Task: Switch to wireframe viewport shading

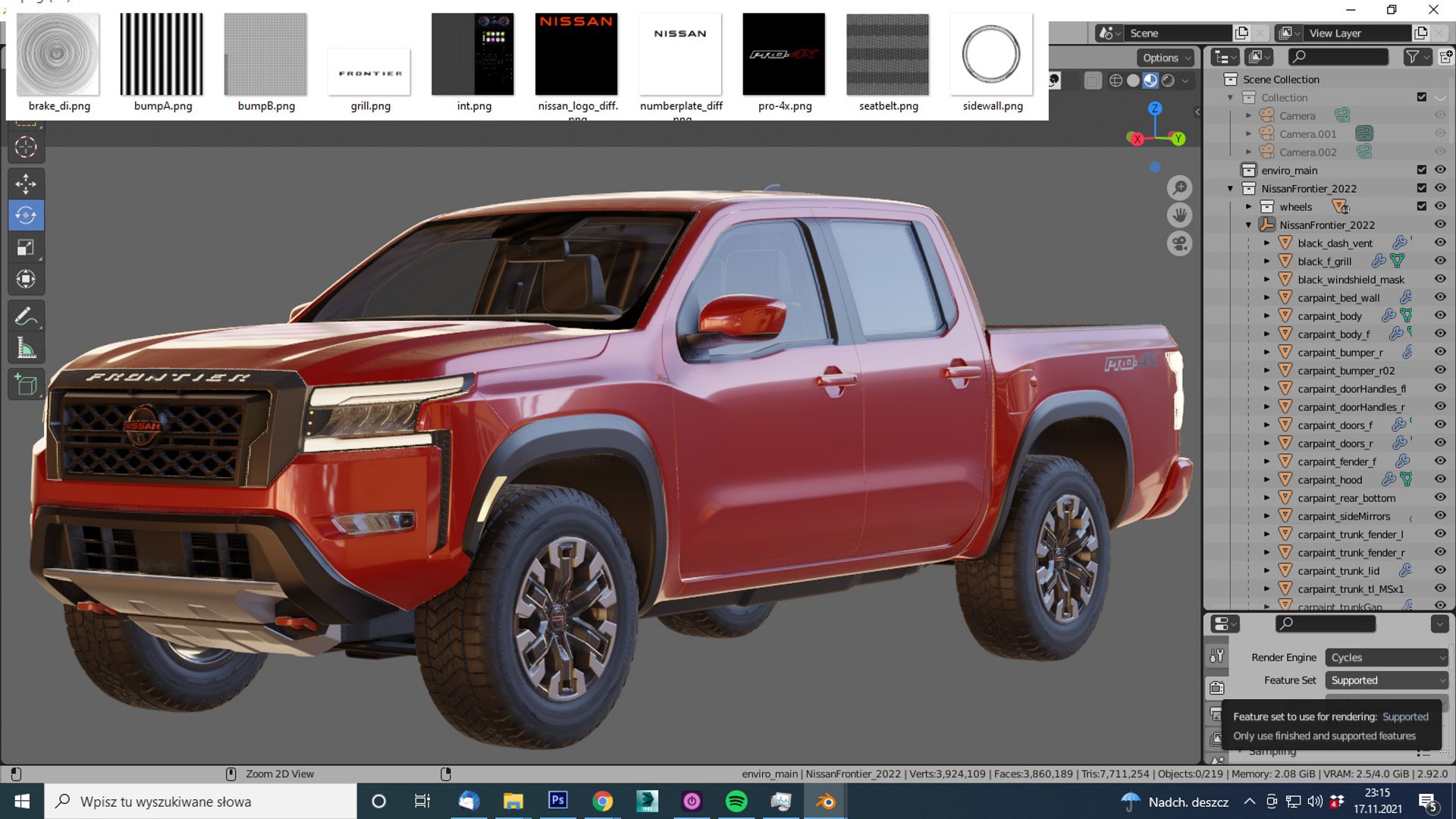Action: [x=1116, y=80]
